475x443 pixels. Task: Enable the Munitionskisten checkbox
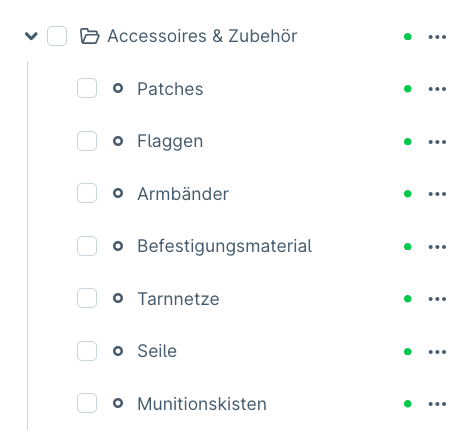pos(87,403)
